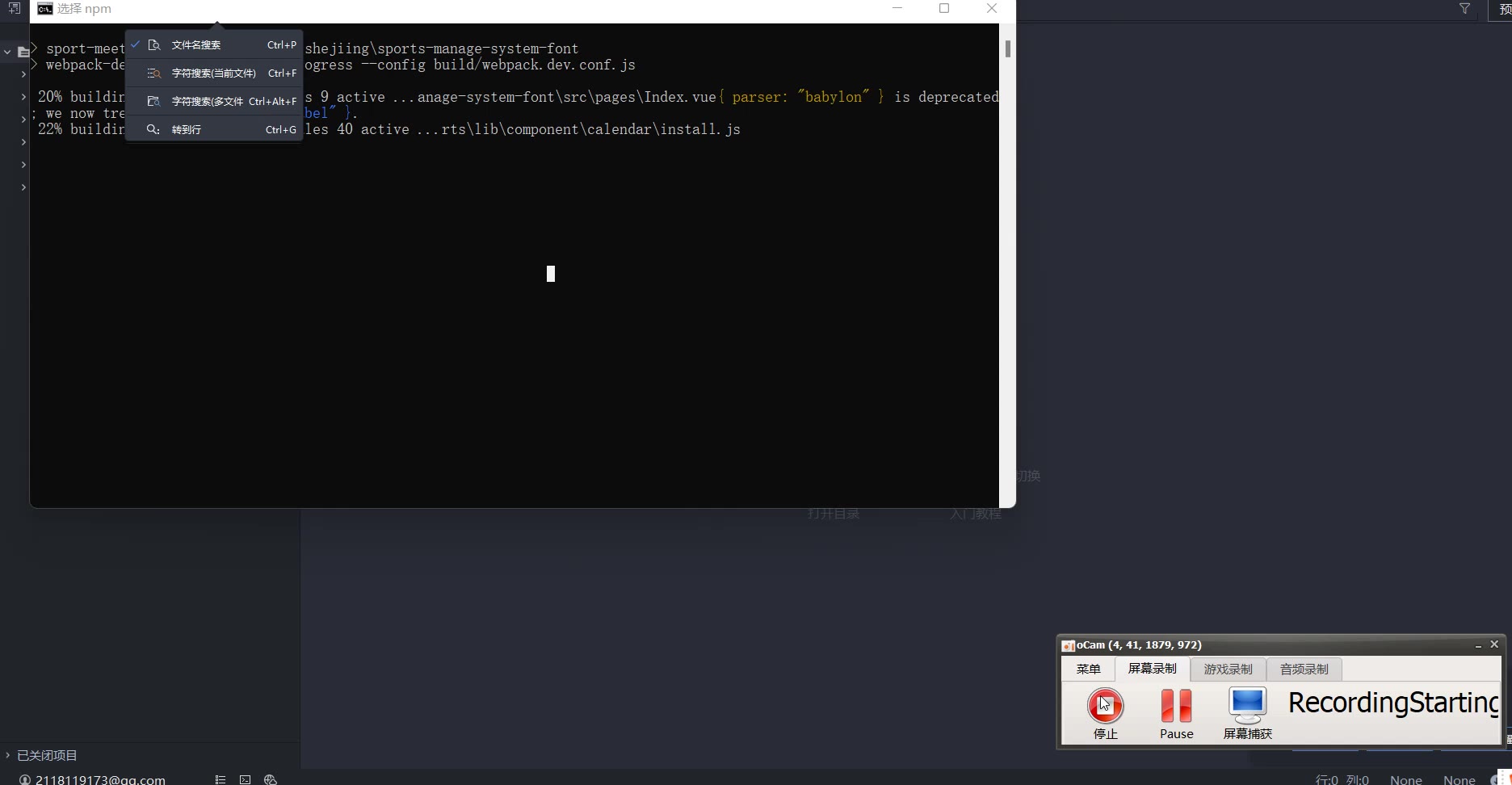Click the oCam app icon in its title bar
The height and width of the screenshot is (785, 1512).
coord(1068,645)
